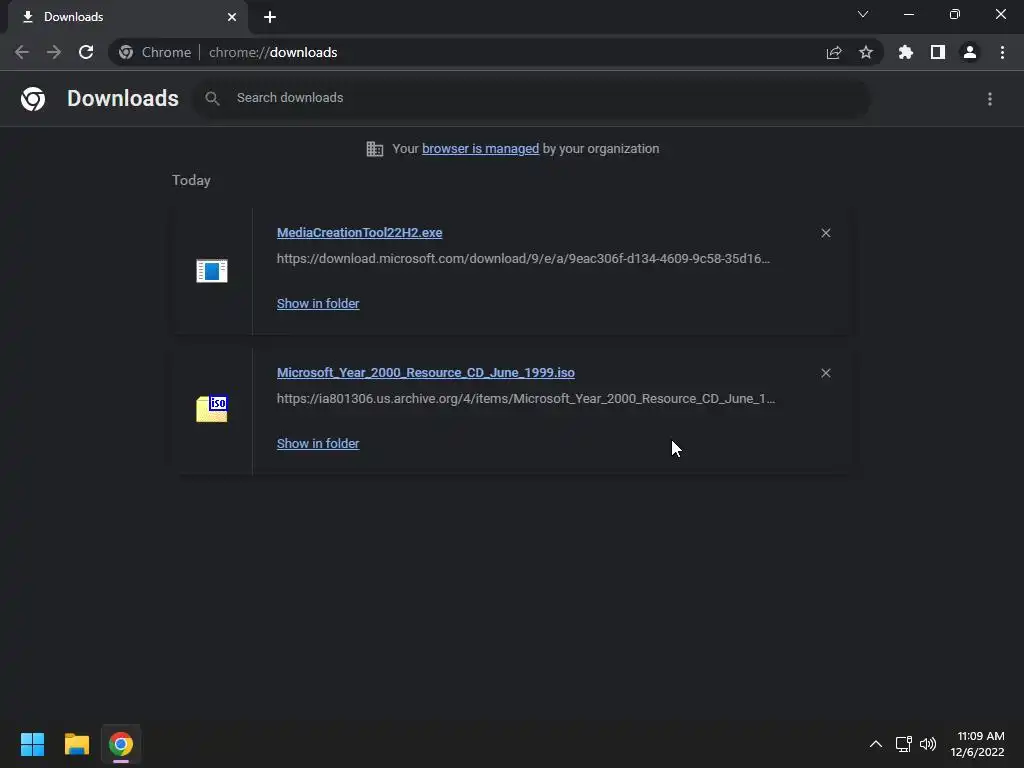Remove MediaCreationTool22H2.exe from the list
Viewport: 1024px width, 768px height.
[x=825, y=233]
